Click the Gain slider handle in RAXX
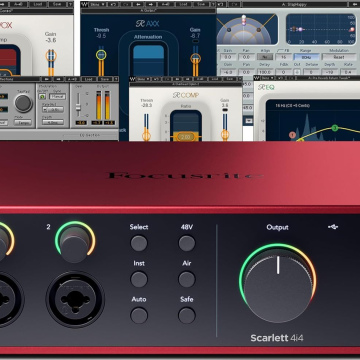360x360 pixels. 195,59
